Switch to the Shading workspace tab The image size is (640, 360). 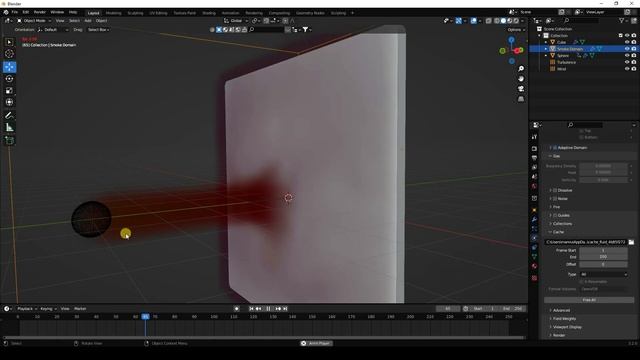pos(209,13)
